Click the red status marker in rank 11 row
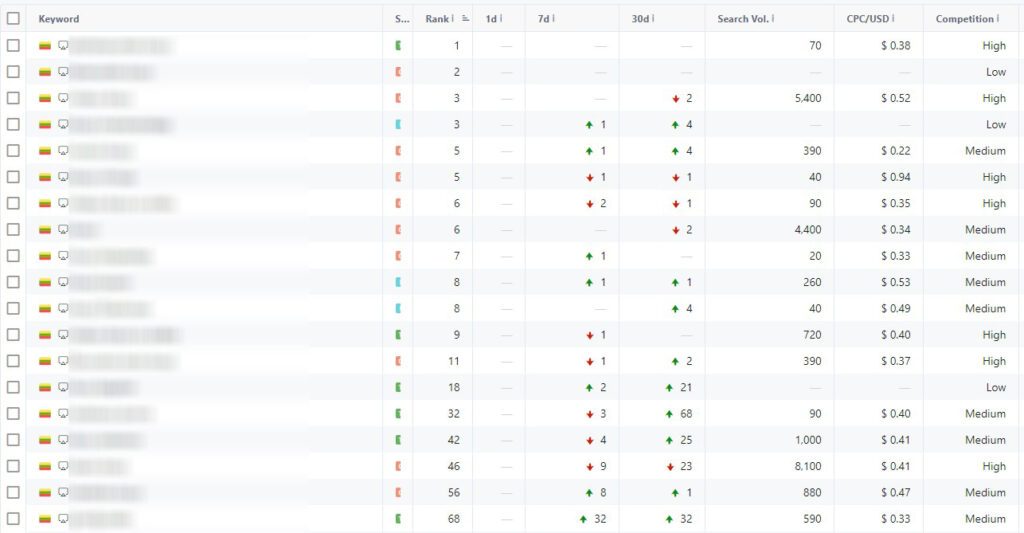This screenshot has height=533, width=1024. tap(398, 361)
